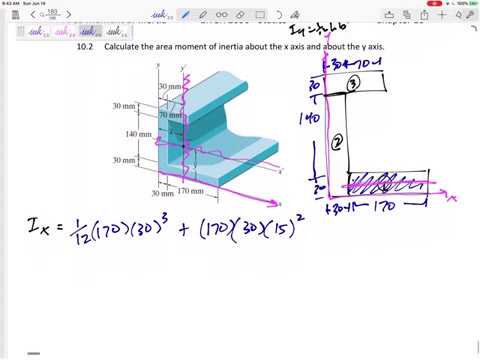The height and width of the screenshot is (360, 480).
Task: Tap the problem number 10.2
Action: click(x=85, y=47)
